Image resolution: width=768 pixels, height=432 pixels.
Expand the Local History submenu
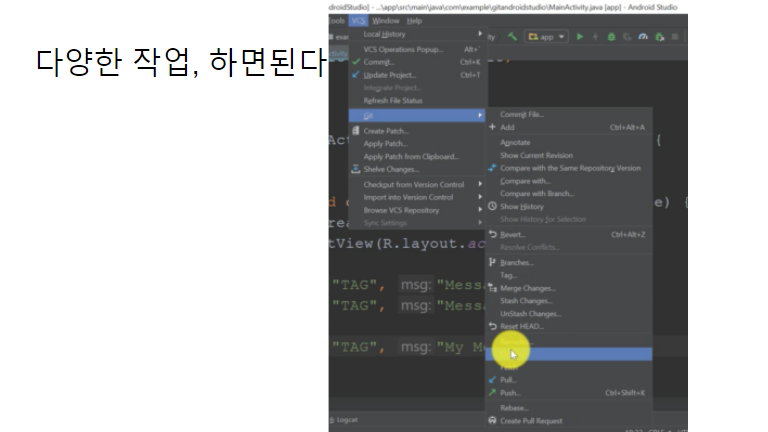[417, 34]
